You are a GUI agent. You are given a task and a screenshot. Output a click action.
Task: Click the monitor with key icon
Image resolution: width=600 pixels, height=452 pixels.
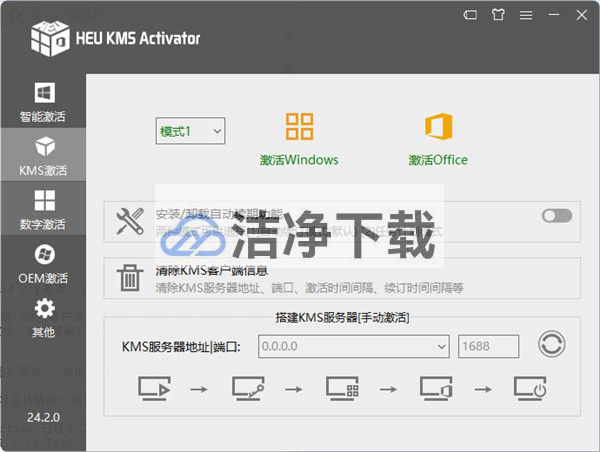pos(248,388)
